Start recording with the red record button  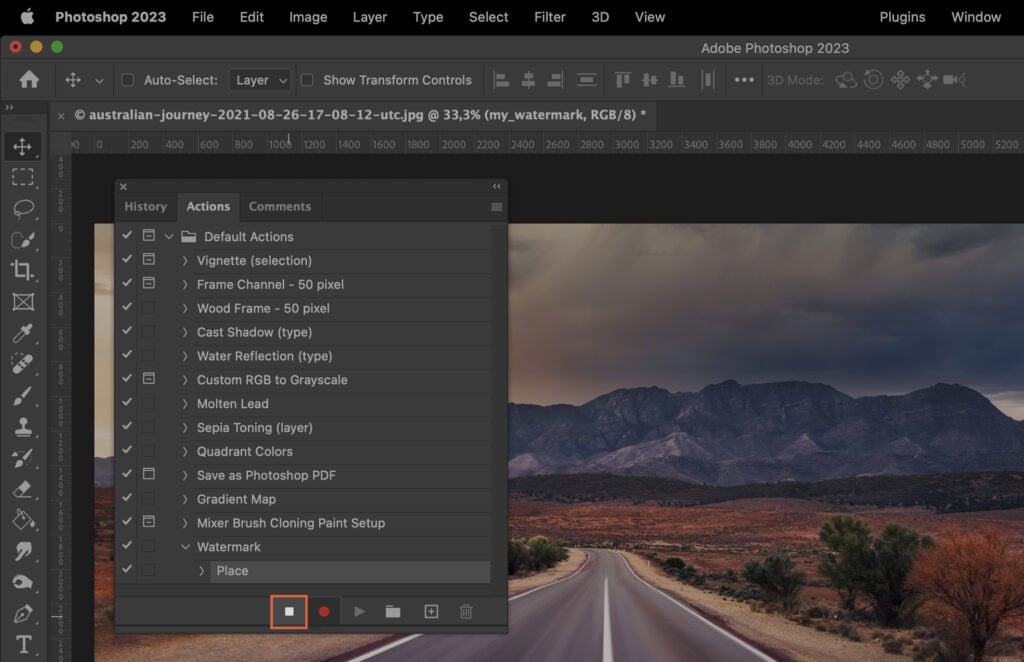(x=324, y=611)
